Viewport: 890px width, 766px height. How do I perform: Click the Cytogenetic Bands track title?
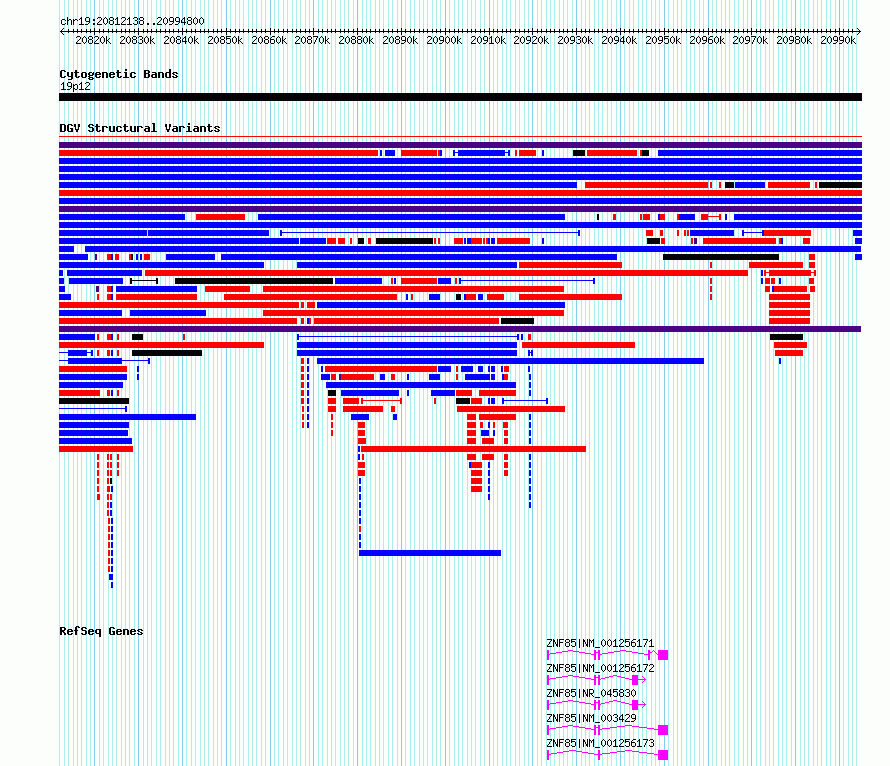(x=119, y=74)
